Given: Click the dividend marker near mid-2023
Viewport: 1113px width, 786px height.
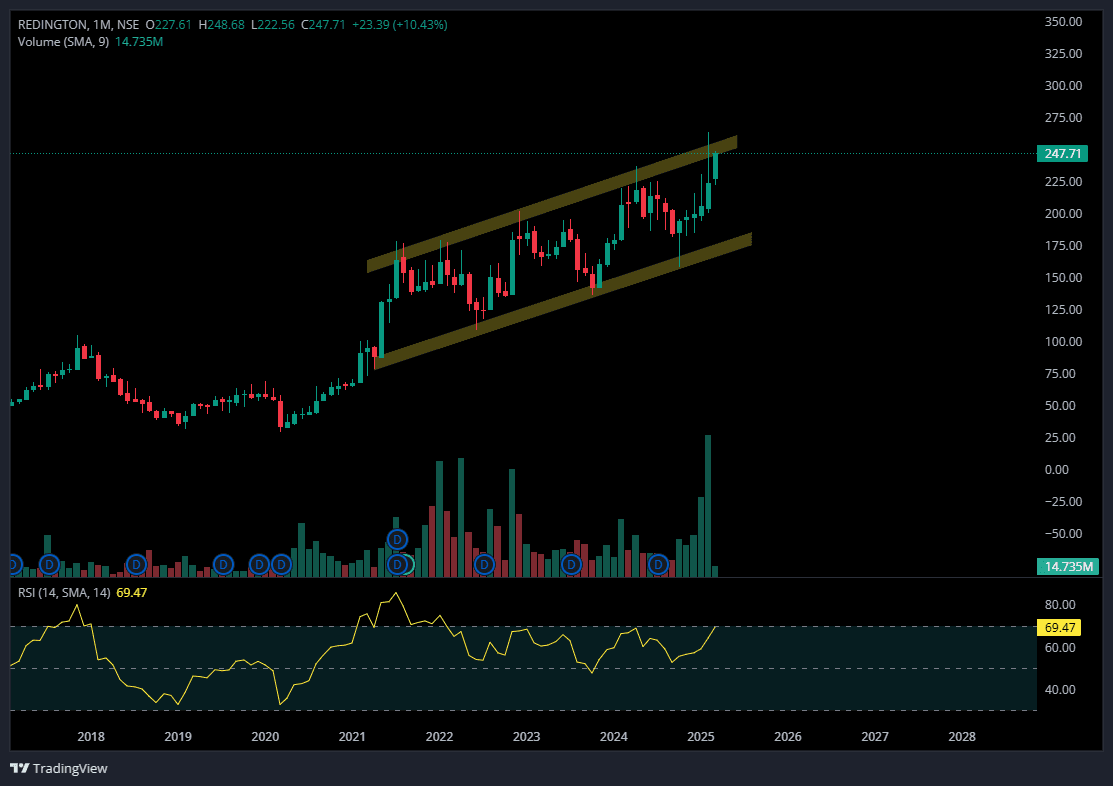Looking at the screenshot, I should 571,565.
